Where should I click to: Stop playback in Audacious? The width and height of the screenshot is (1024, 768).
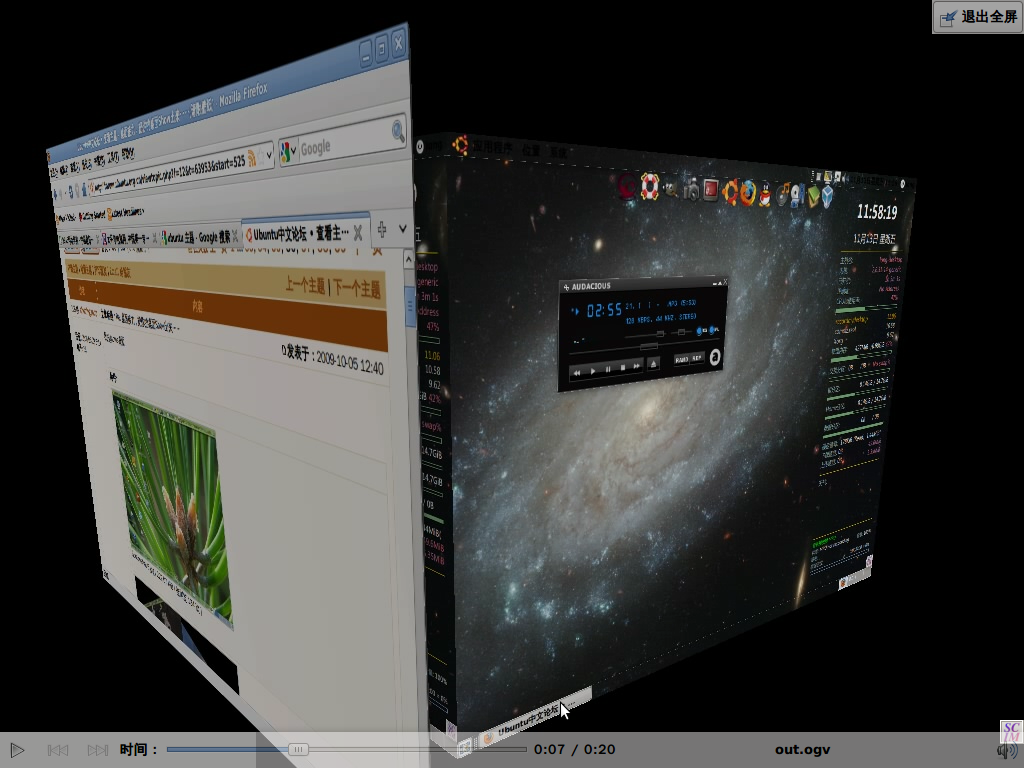point(622,368)
